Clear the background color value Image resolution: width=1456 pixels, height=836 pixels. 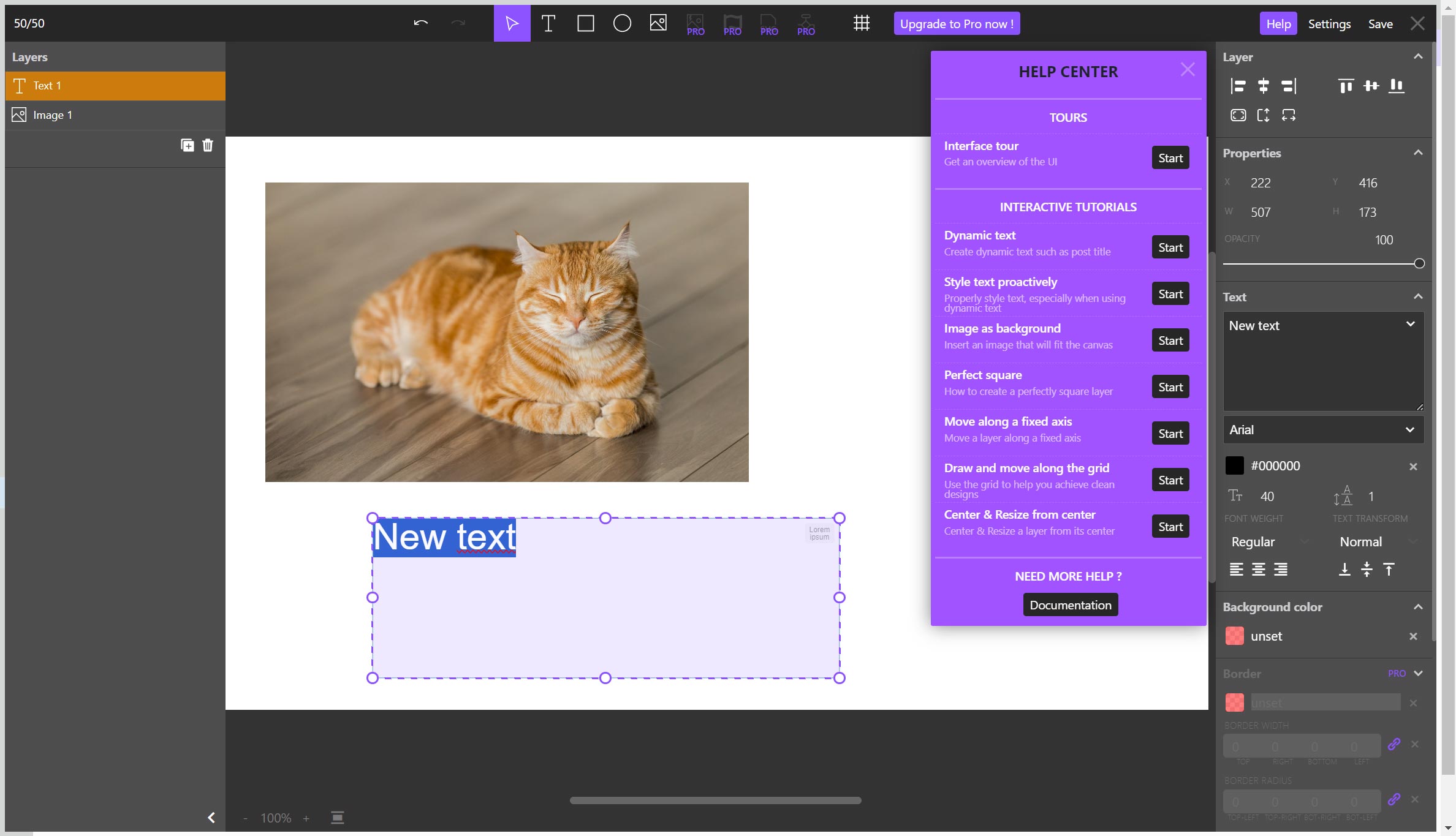[x=1413, y=636]
